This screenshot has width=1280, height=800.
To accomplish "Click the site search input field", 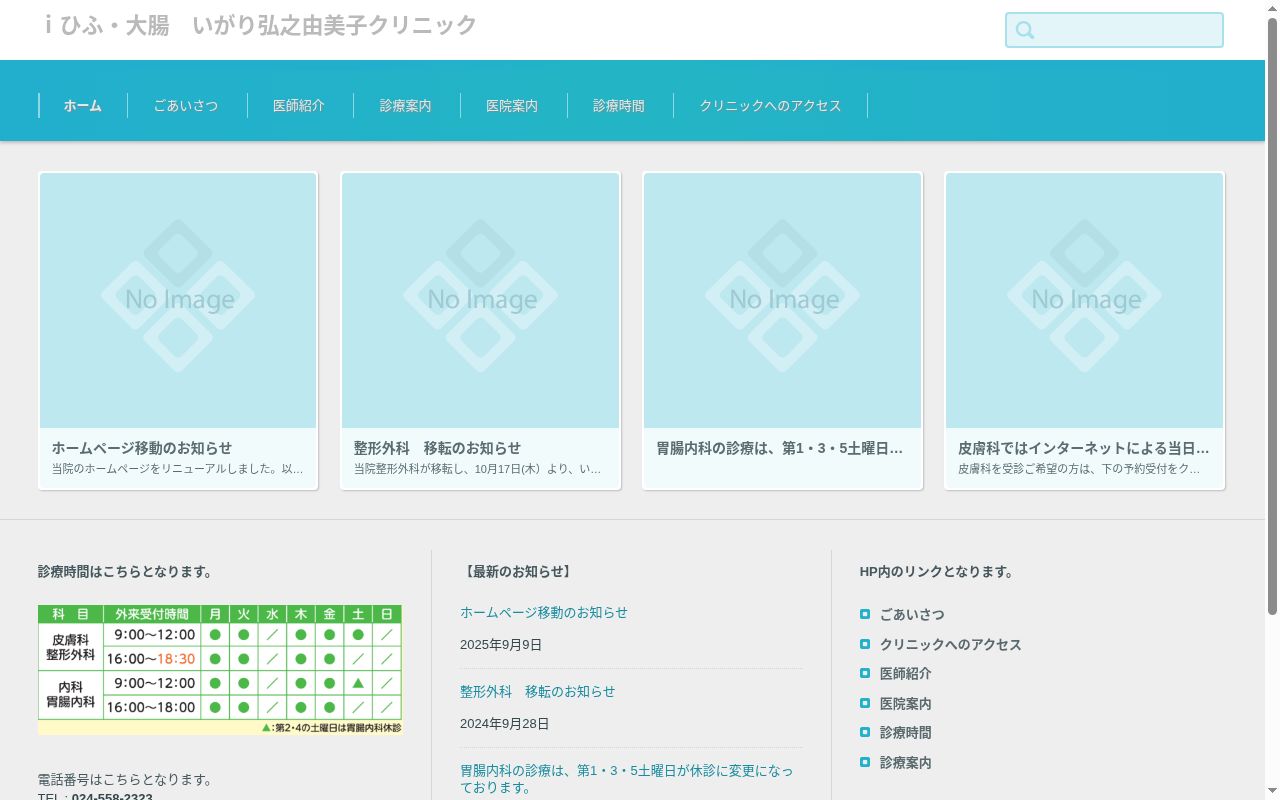I will click(x=1114, y=30).
